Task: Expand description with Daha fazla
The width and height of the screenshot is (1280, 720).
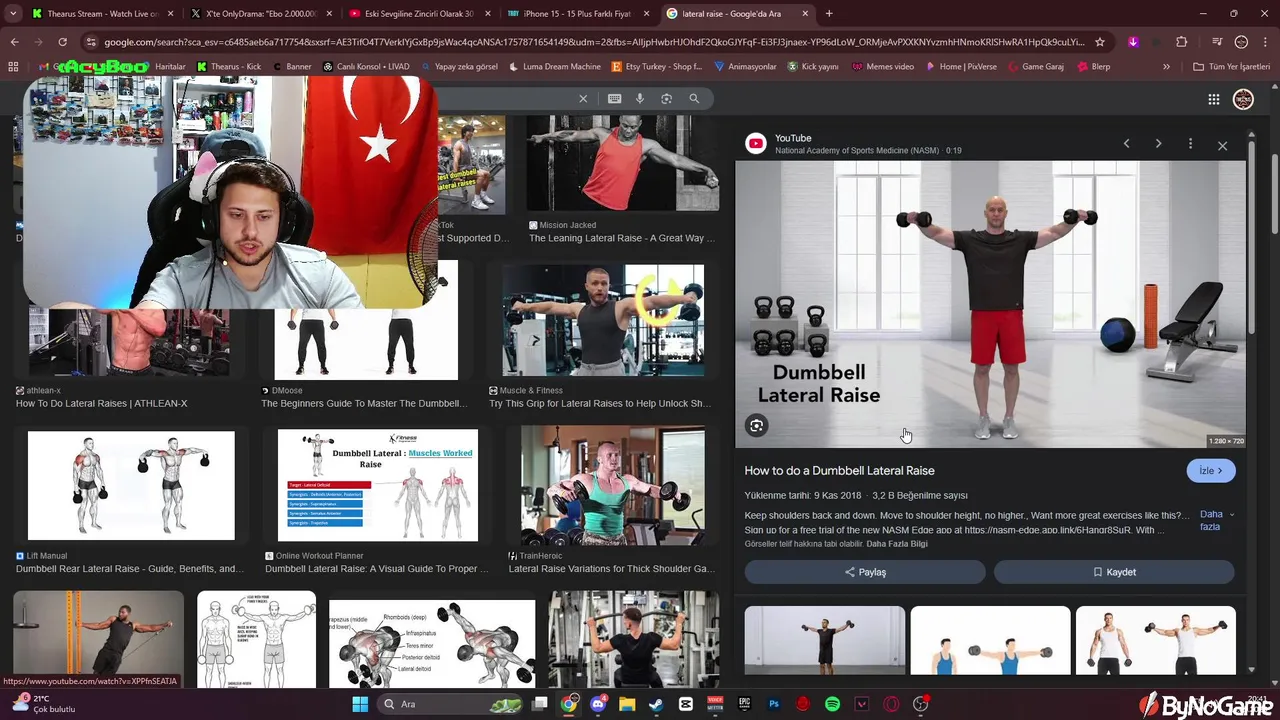Action: pos(1214,520)
